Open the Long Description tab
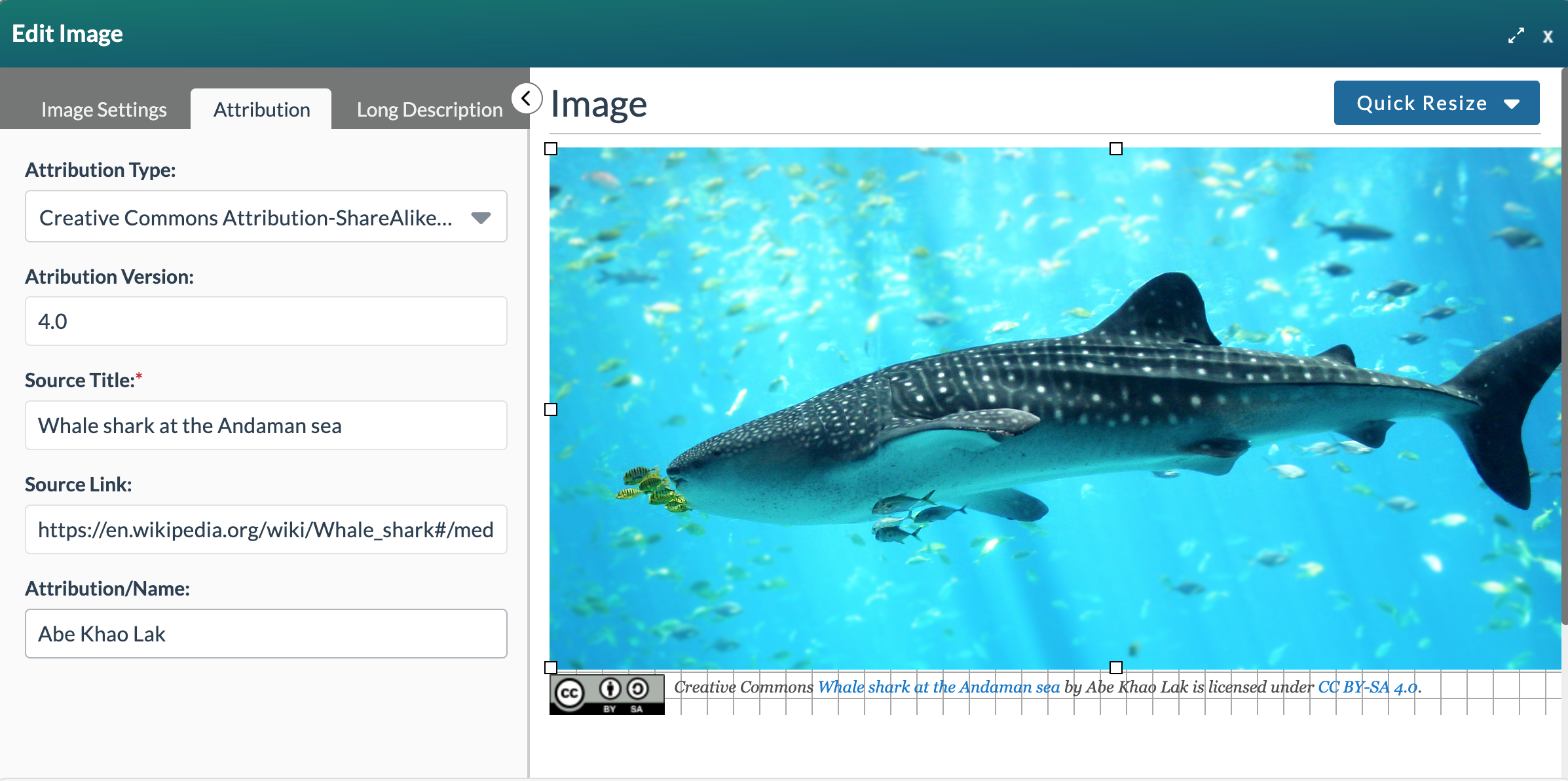Viewport: 1568px width, 781px height. 429,109
